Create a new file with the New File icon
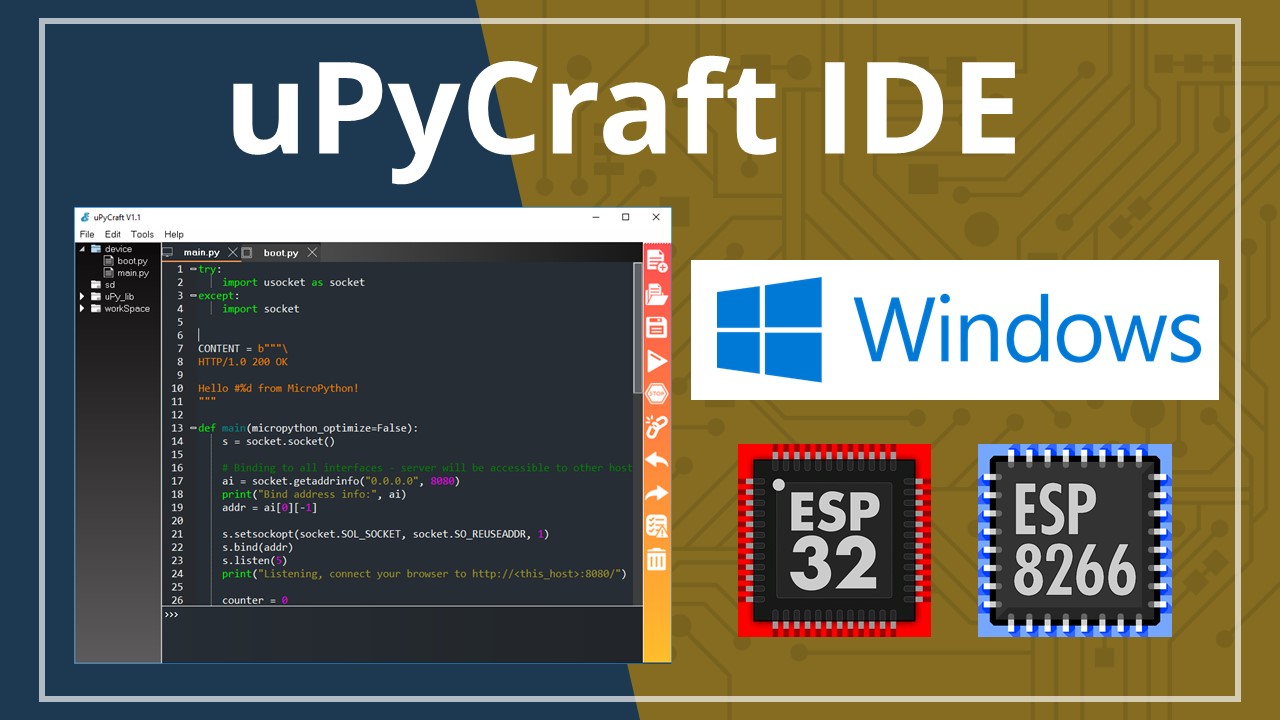The width and height of the screenshot is (1280, 720). tap(655, 259)
